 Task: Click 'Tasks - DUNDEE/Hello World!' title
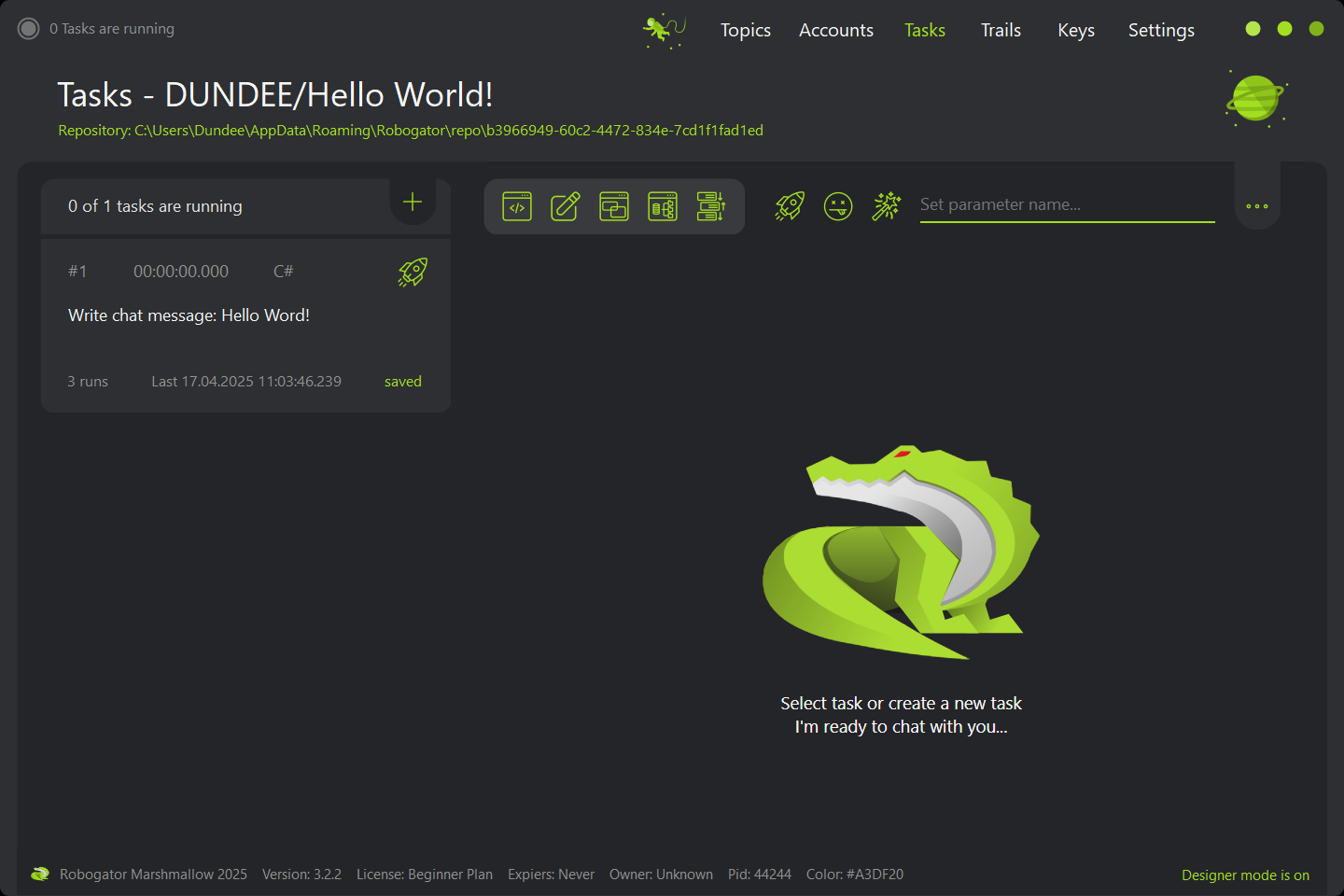coord(275,95)
